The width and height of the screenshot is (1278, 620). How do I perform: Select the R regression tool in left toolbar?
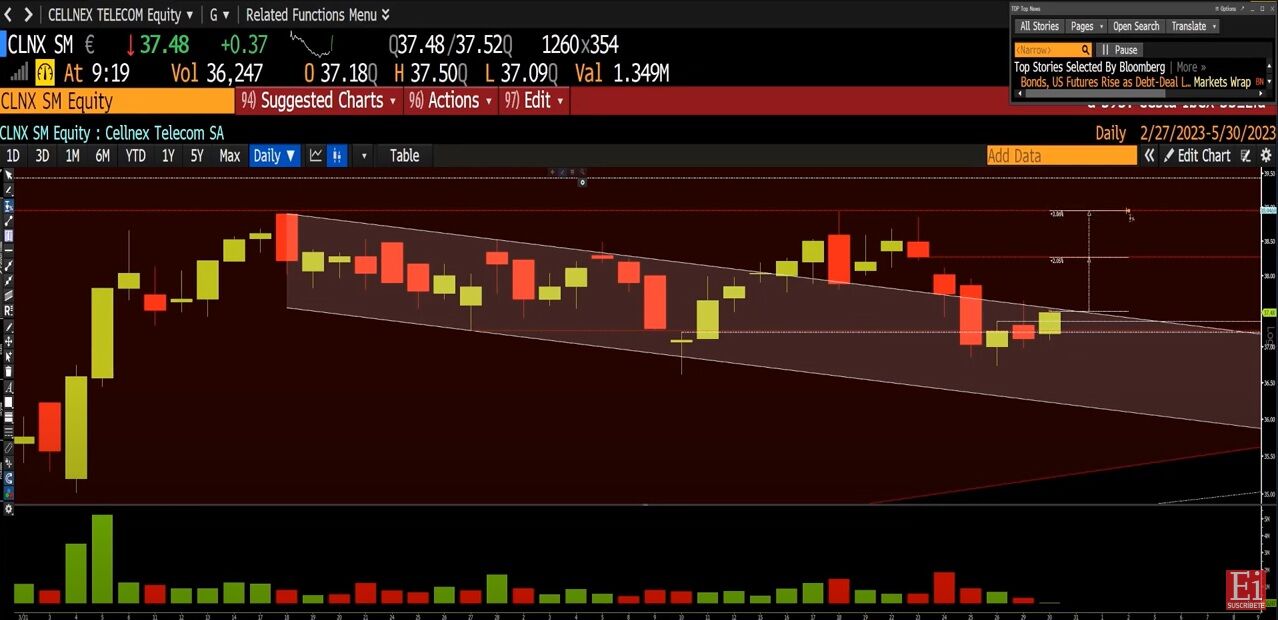[9, 311]
